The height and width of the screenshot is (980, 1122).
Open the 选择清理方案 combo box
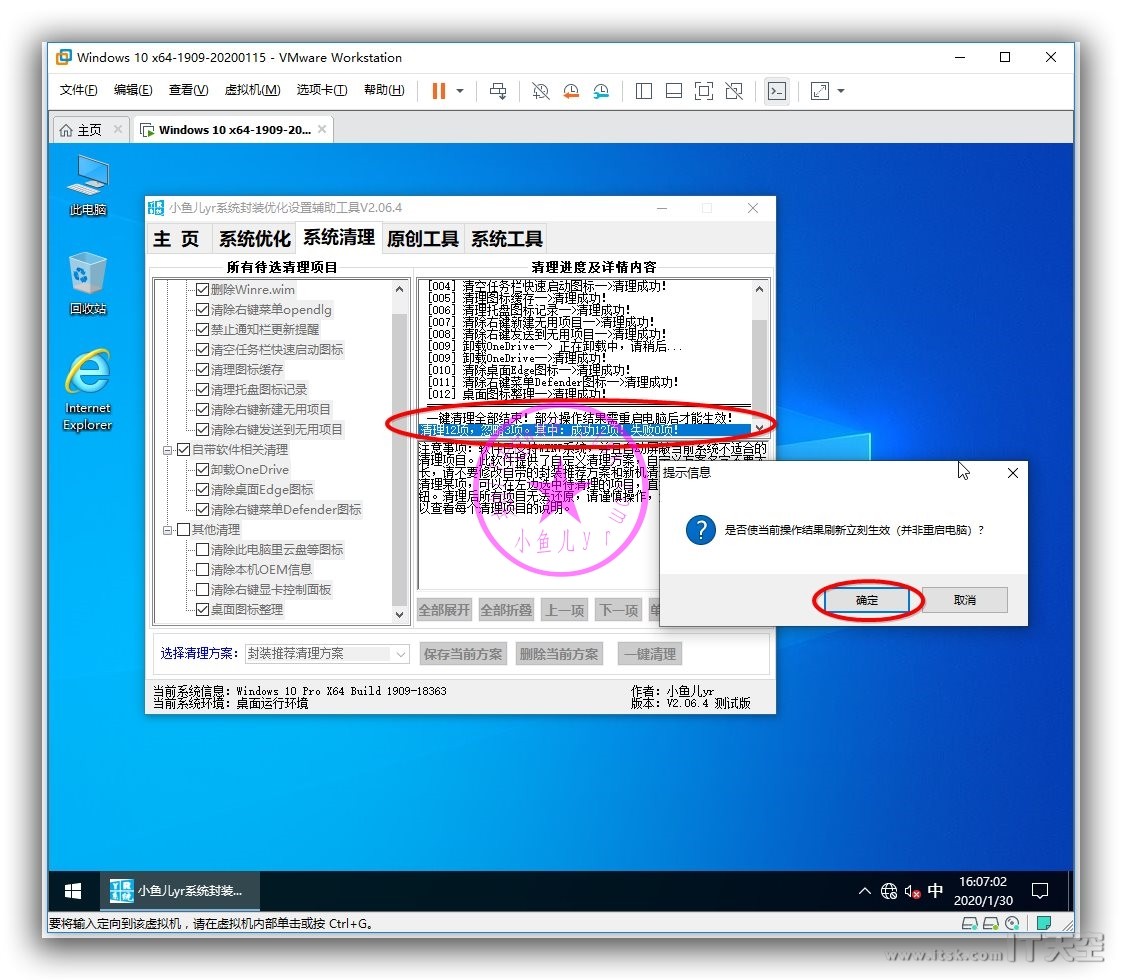326,654
